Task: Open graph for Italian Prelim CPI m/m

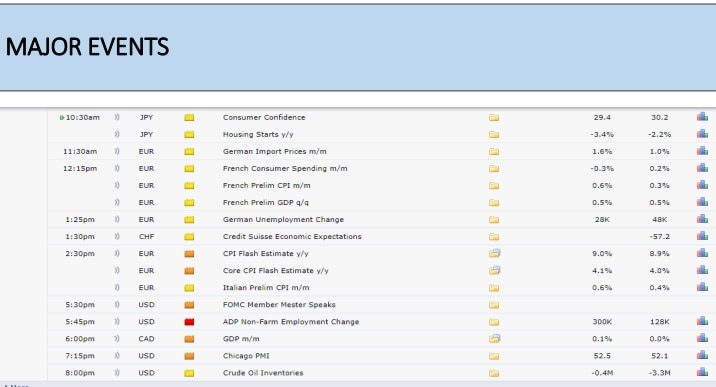Action: (702, 287)
